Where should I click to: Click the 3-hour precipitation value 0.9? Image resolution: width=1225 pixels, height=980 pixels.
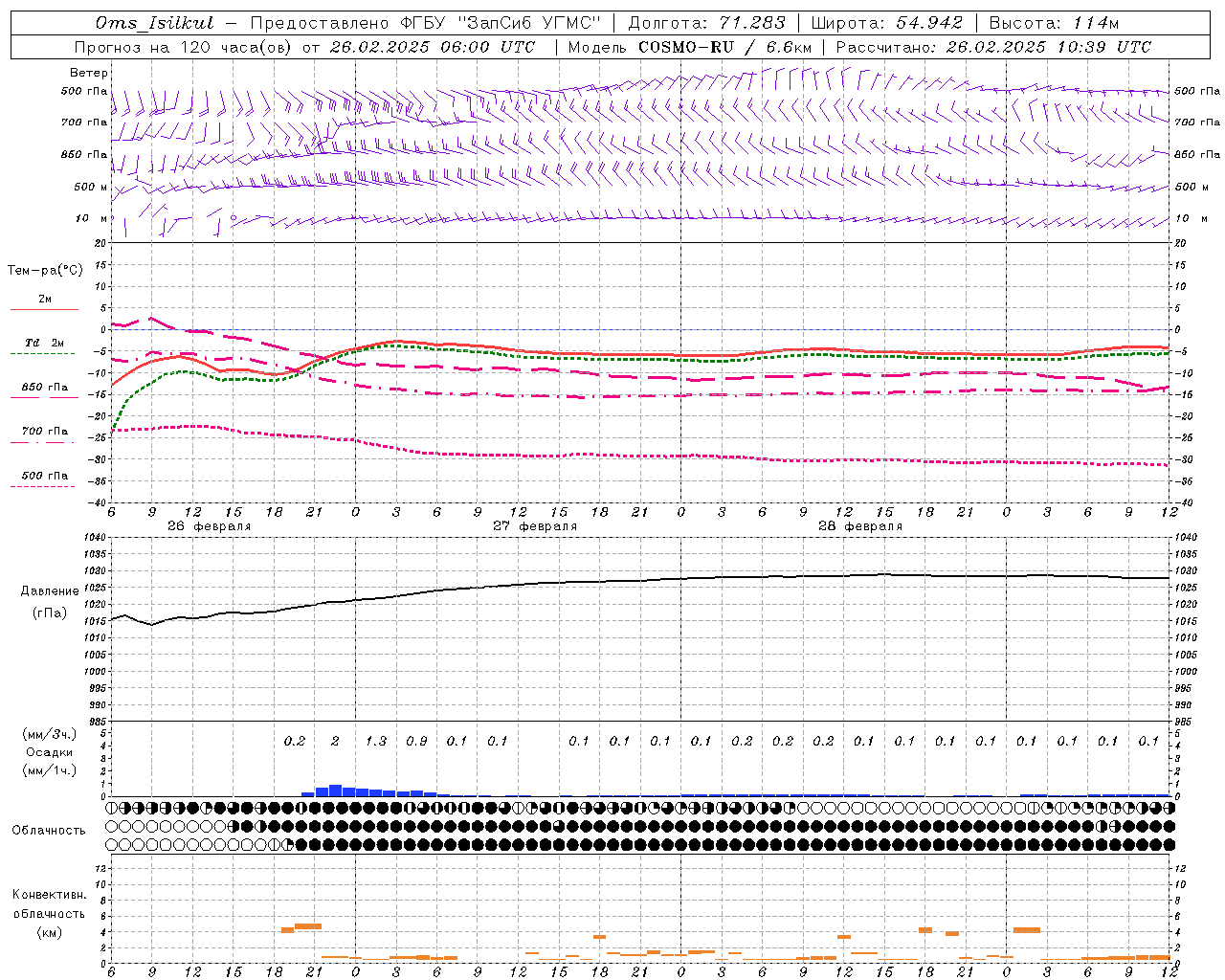coord(416,741)
